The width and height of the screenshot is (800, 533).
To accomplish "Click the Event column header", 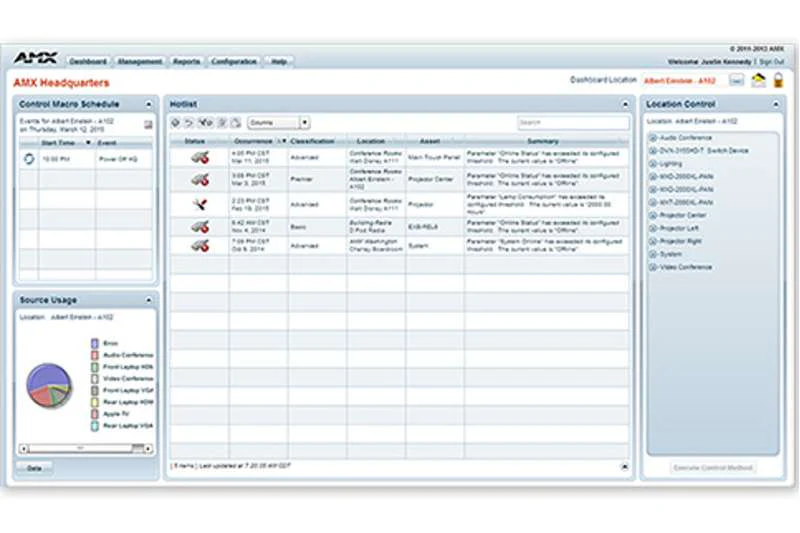I will coord(124,142).
